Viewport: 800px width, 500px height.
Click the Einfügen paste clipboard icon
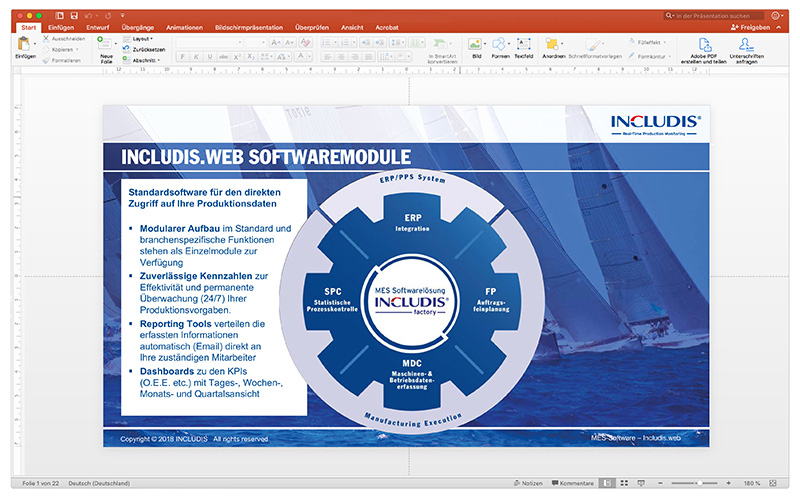point(24,44)
